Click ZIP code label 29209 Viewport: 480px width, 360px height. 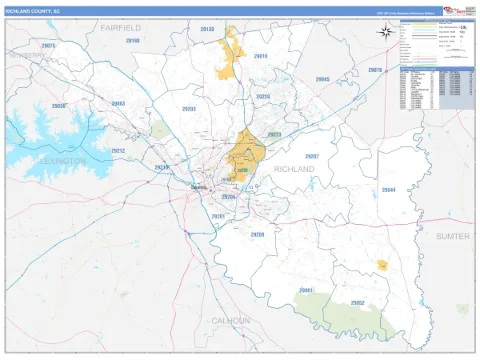coord(257,235)
